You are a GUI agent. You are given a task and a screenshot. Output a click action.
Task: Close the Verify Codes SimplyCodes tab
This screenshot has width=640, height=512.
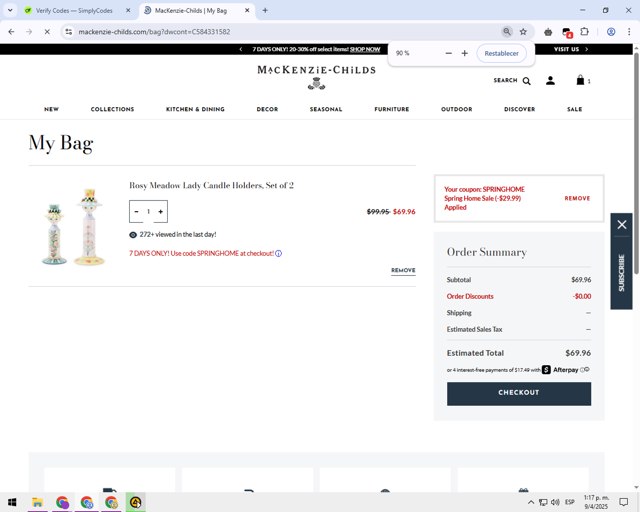click(x=128, y=11)
